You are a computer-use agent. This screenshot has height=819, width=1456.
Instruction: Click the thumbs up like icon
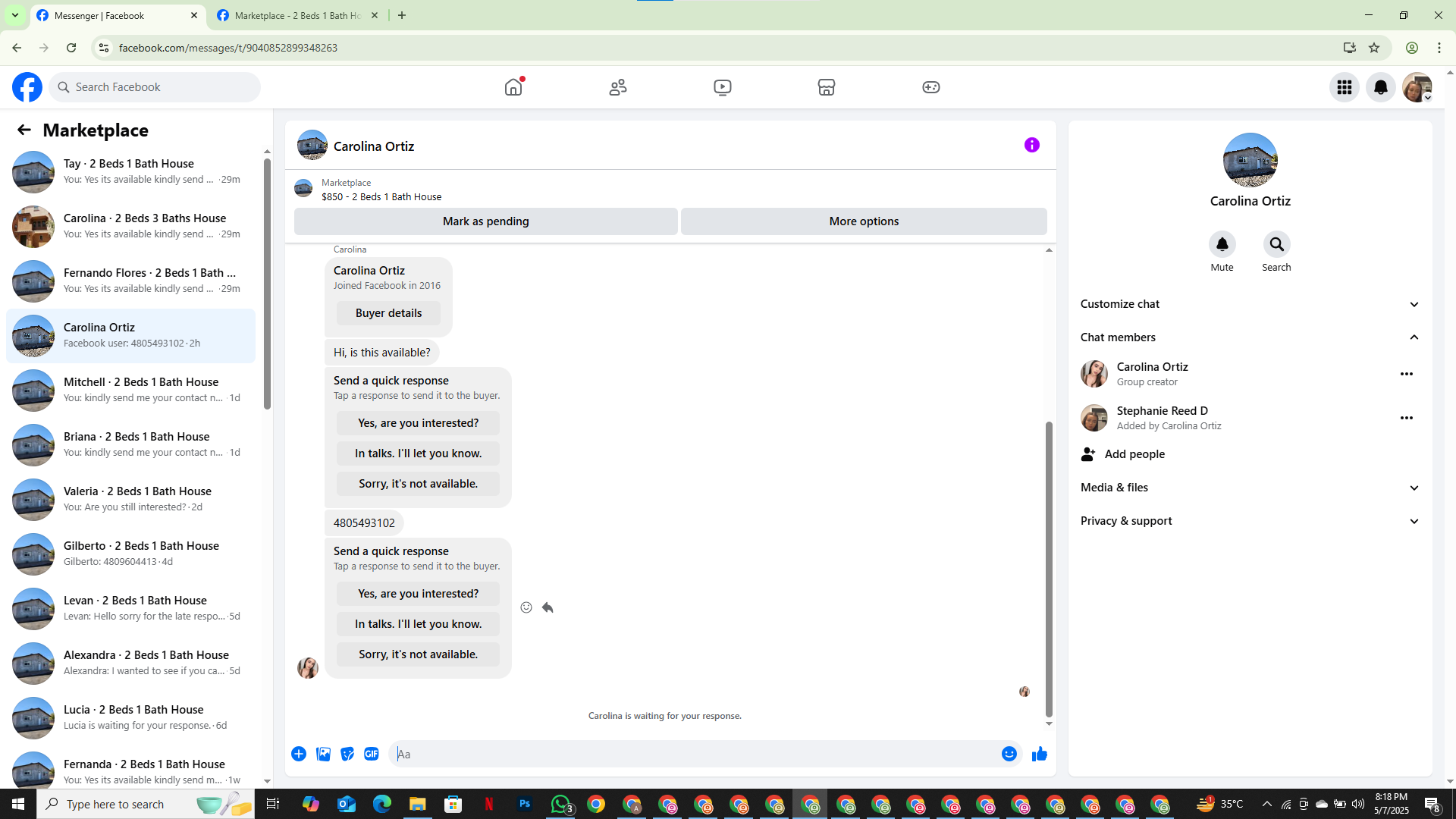1039,754
